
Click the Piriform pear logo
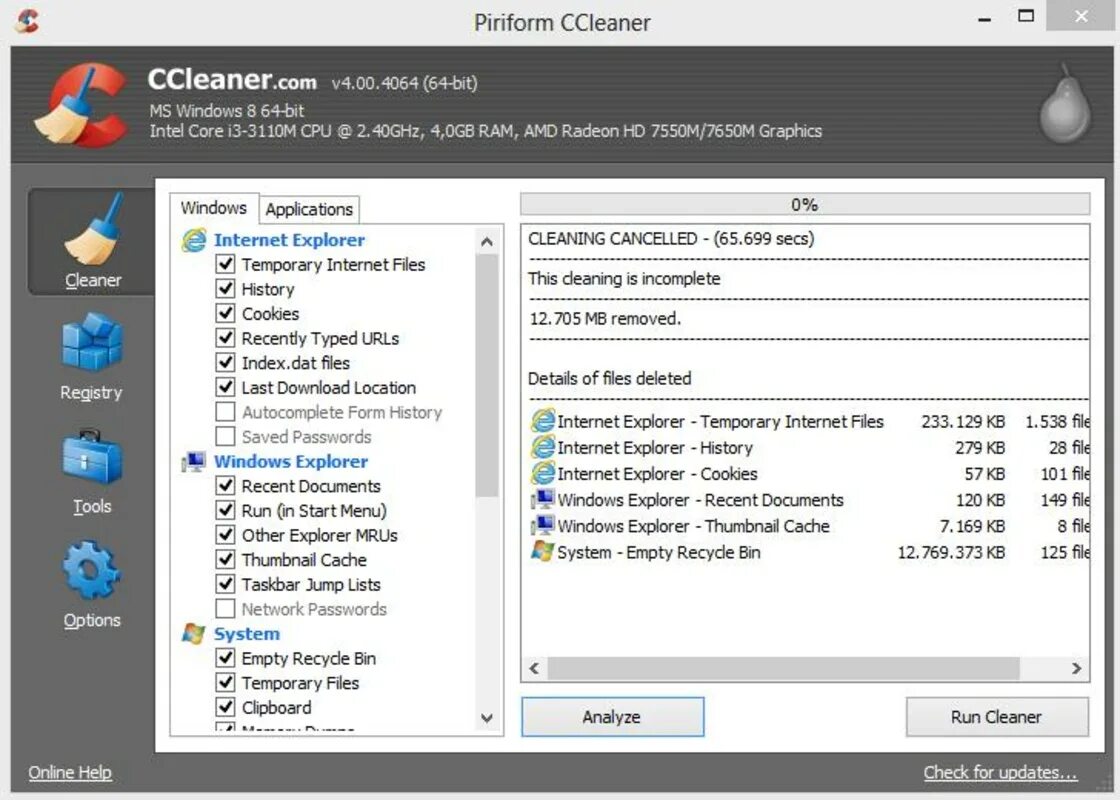coord(1065,105)
